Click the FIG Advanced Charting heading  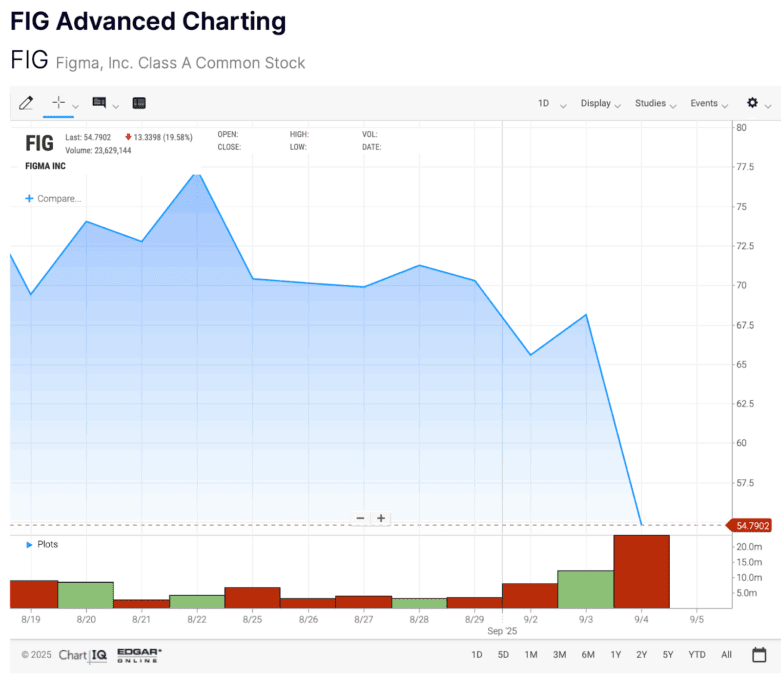click(x=148, y=21)
